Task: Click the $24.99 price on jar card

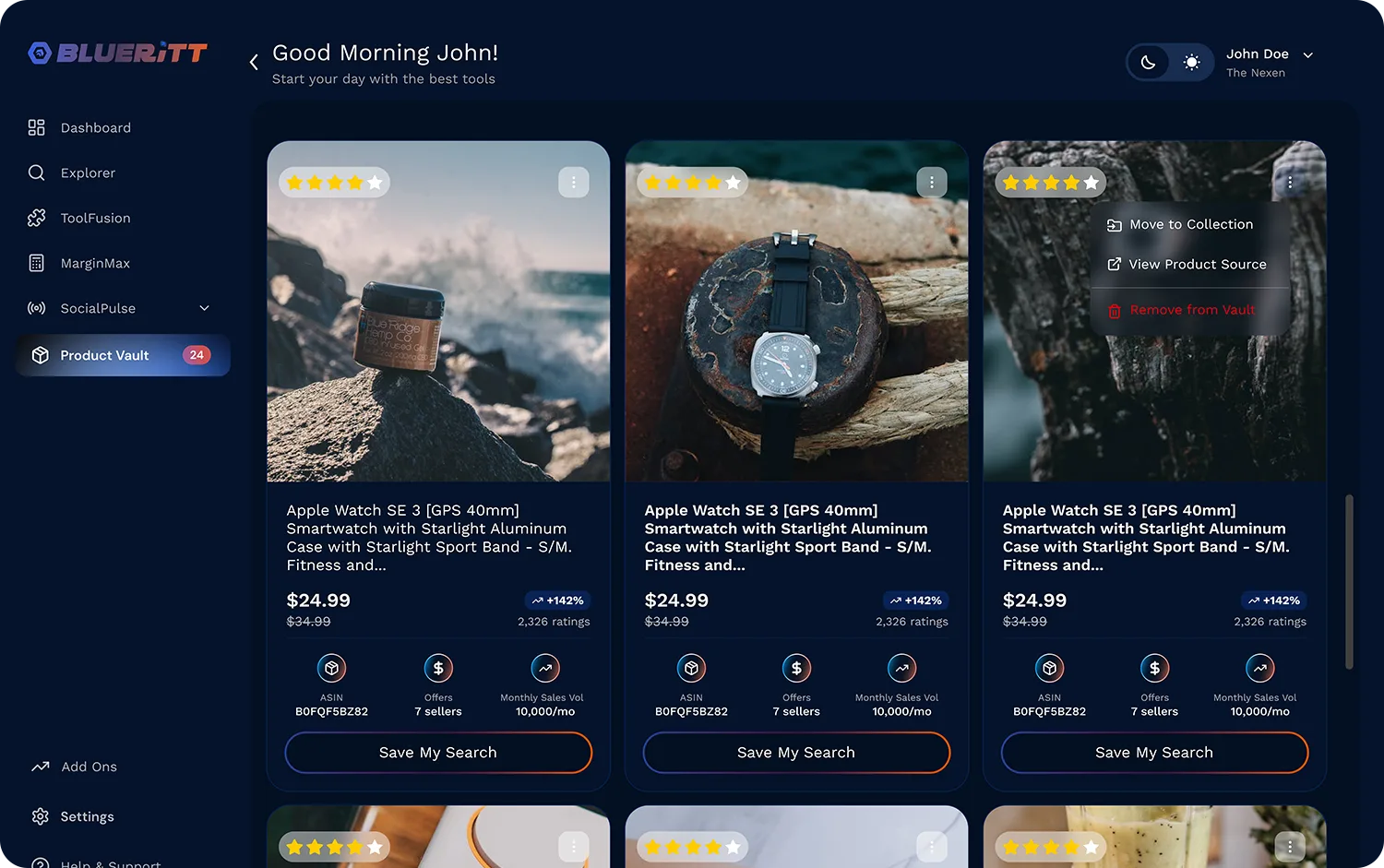Action: pos(318,600)
